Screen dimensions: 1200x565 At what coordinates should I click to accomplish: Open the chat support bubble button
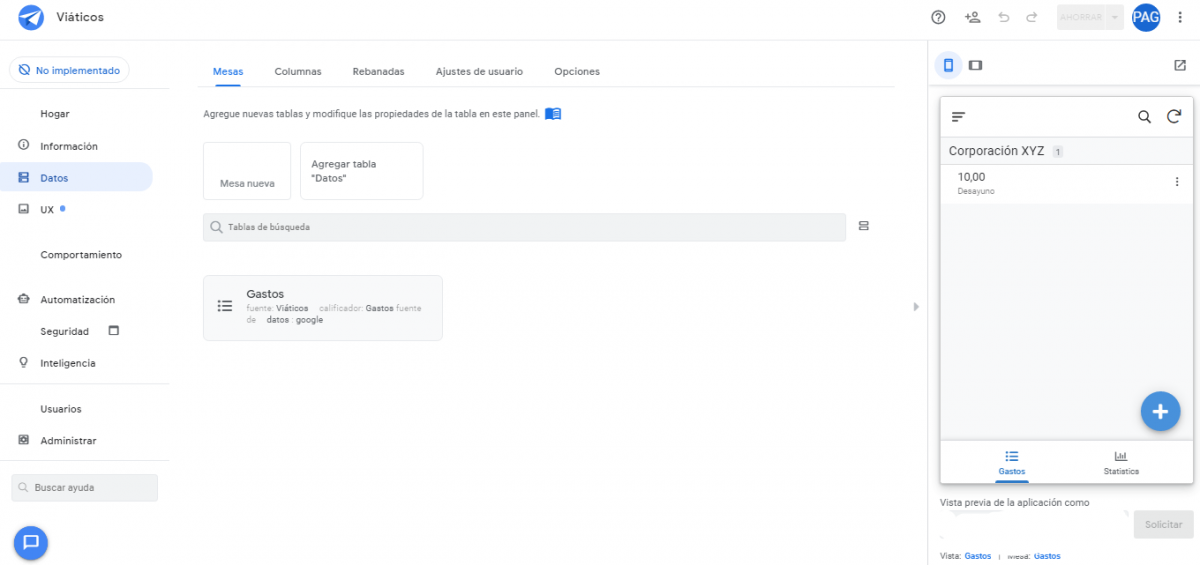tap(31, 542)
